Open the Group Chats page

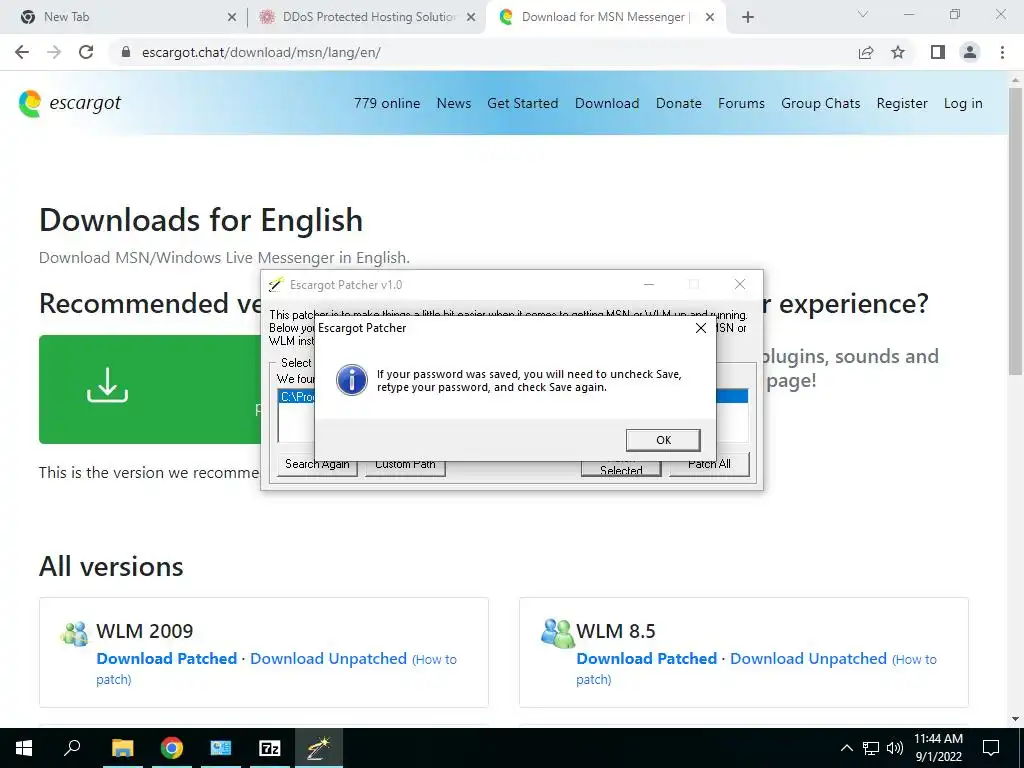(x=820, y=103)
